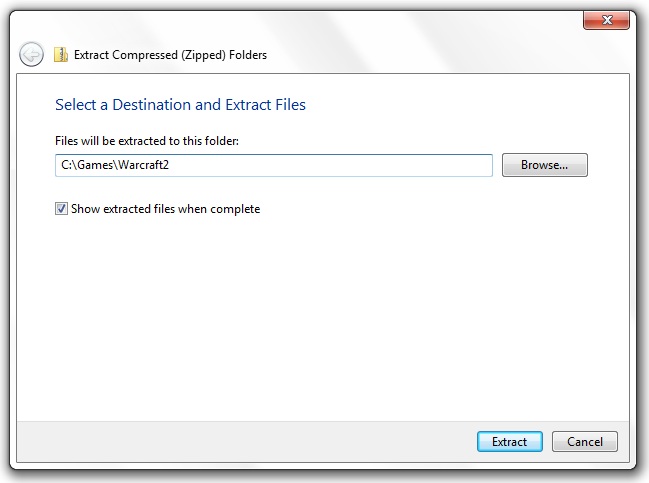Click Browse... to pick a folder

(544, 165)
